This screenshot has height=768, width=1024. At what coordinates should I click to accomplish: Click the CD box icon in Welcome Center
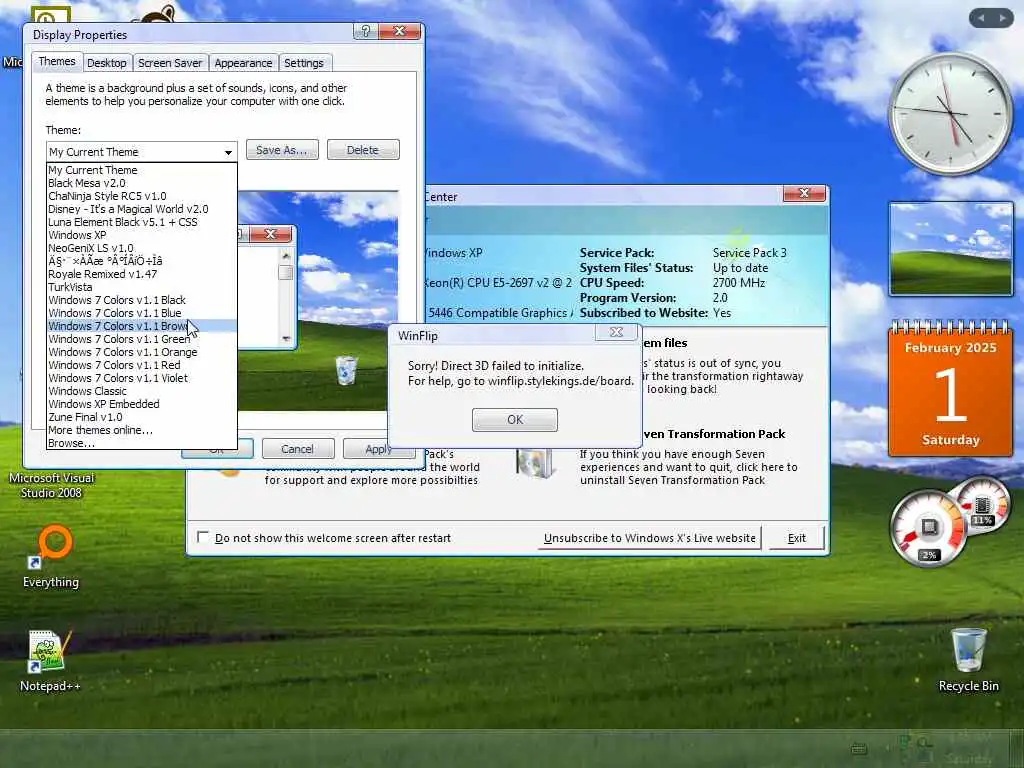coord(534,463)
